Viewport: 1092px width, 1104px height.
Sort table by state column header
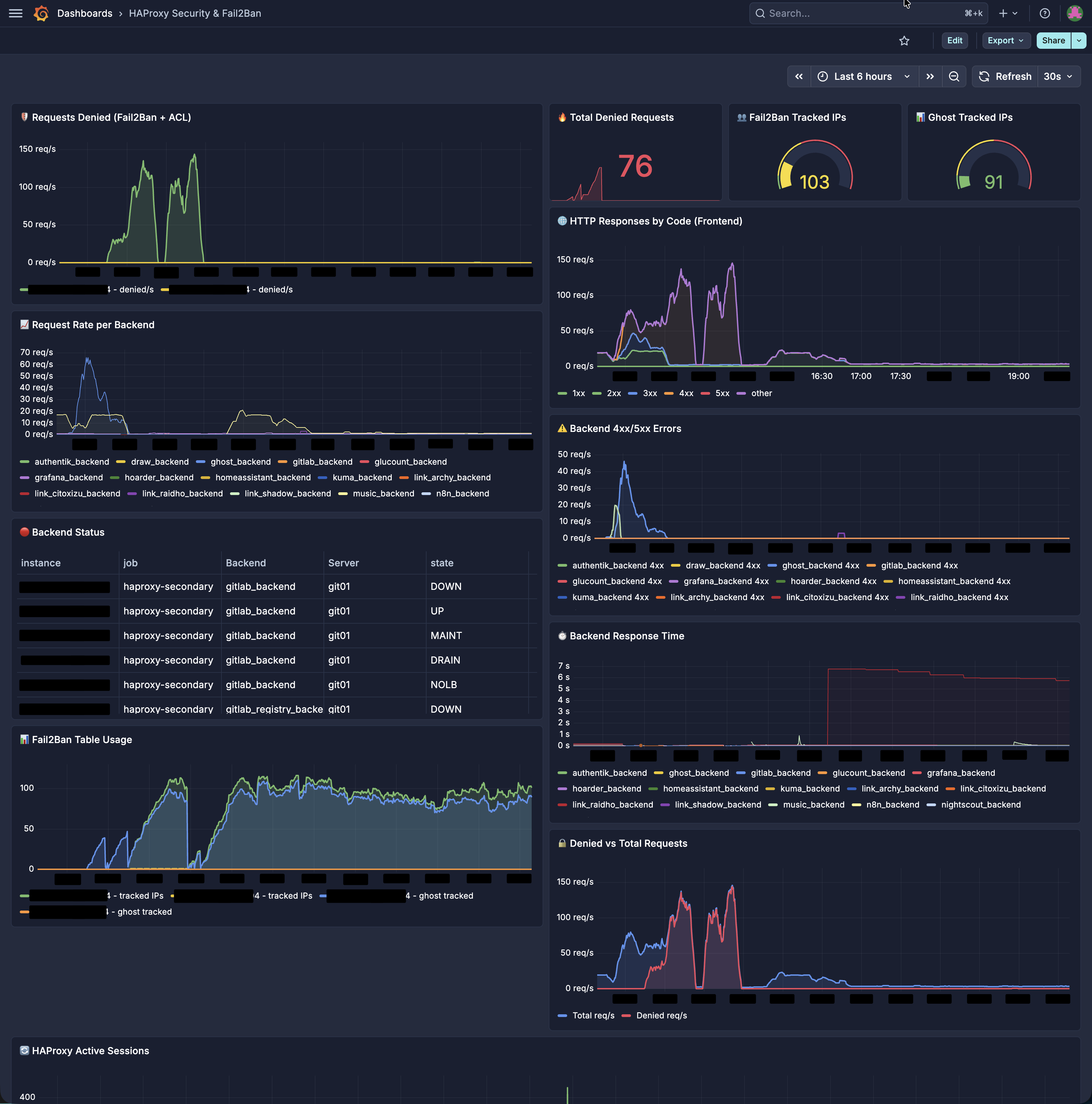442,563
